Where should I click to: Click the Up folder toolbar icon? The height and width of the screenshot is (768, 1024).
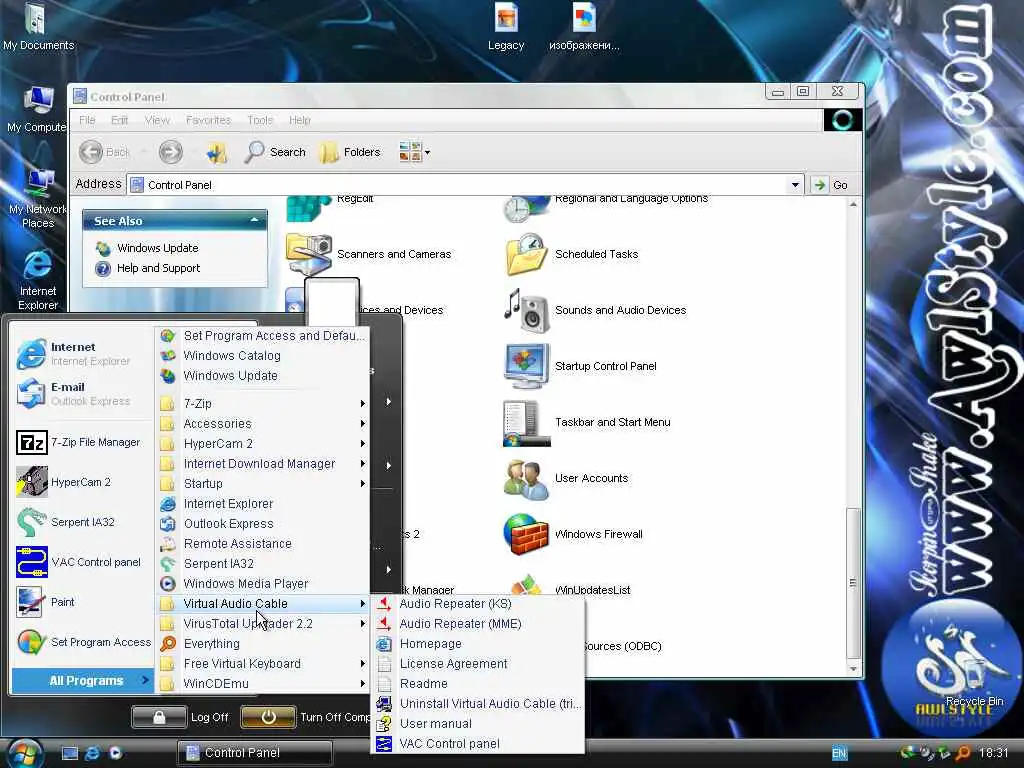[x=216, y=152]
